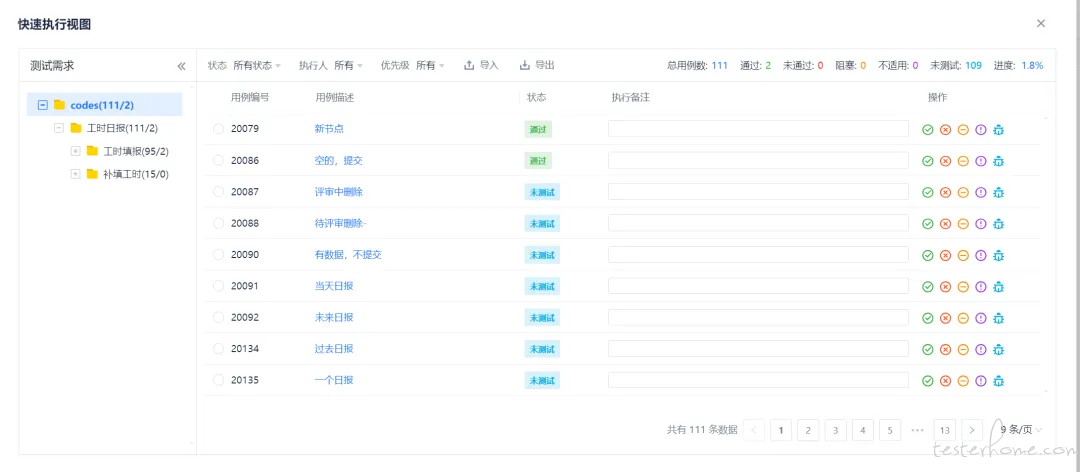Screen dimensions: 1080x472
Task: Mark case 20090 as blocked with orange minus
Action: point(964,255)
